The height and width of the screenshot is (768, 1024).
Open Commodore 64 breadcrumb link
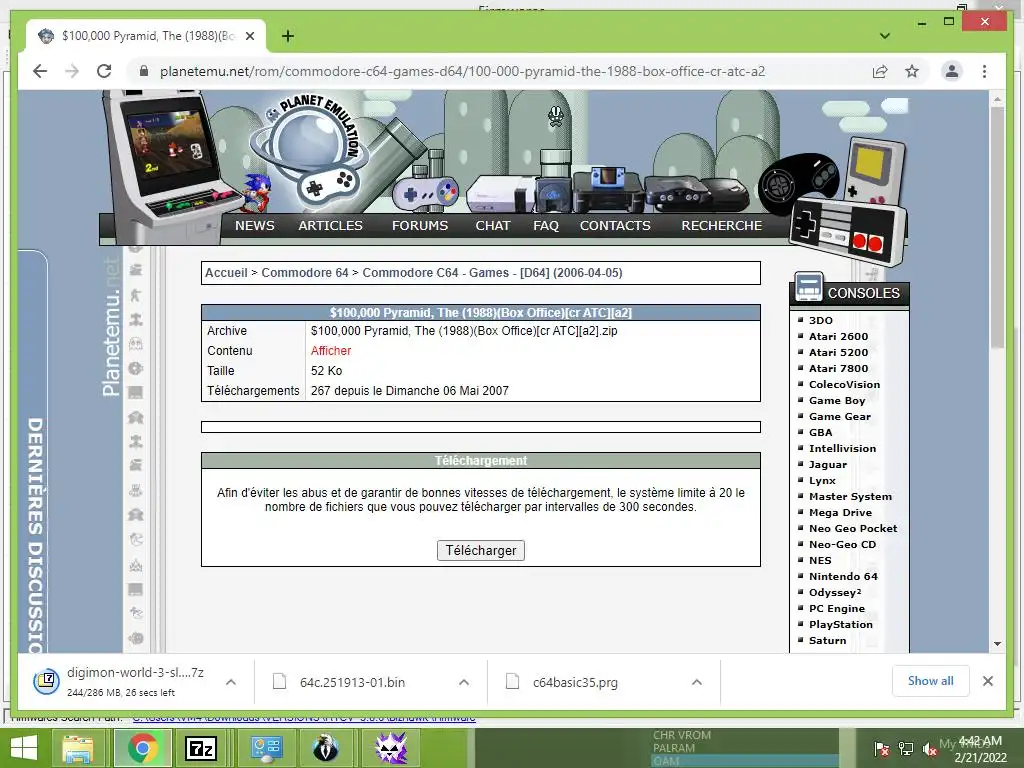click(305, 273)
